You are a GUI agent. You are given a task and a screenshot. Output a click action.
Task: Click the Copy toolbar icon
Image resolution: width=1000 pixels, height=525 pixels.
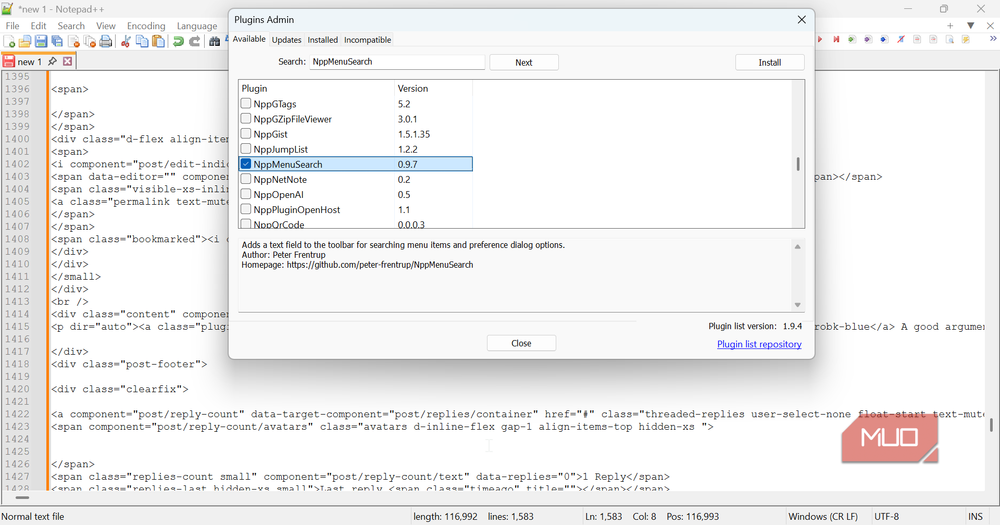(142, 41)
